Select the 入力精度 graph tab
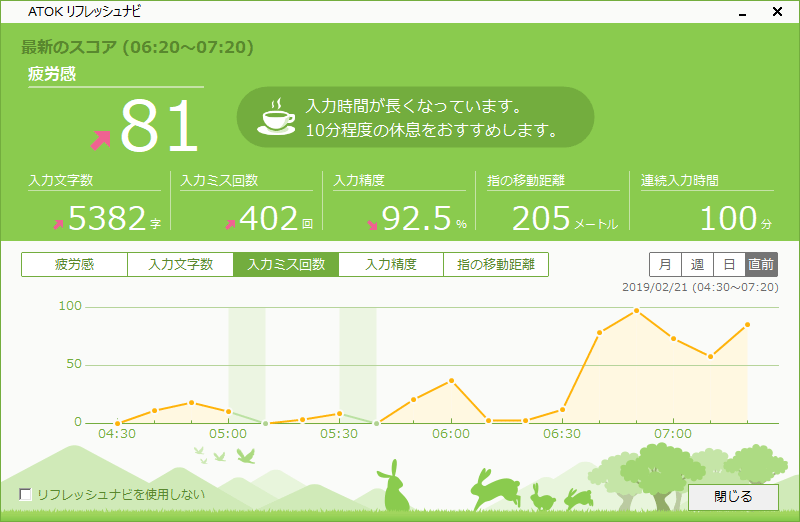The width and height of the screenshot is (800, 522). 391,264
